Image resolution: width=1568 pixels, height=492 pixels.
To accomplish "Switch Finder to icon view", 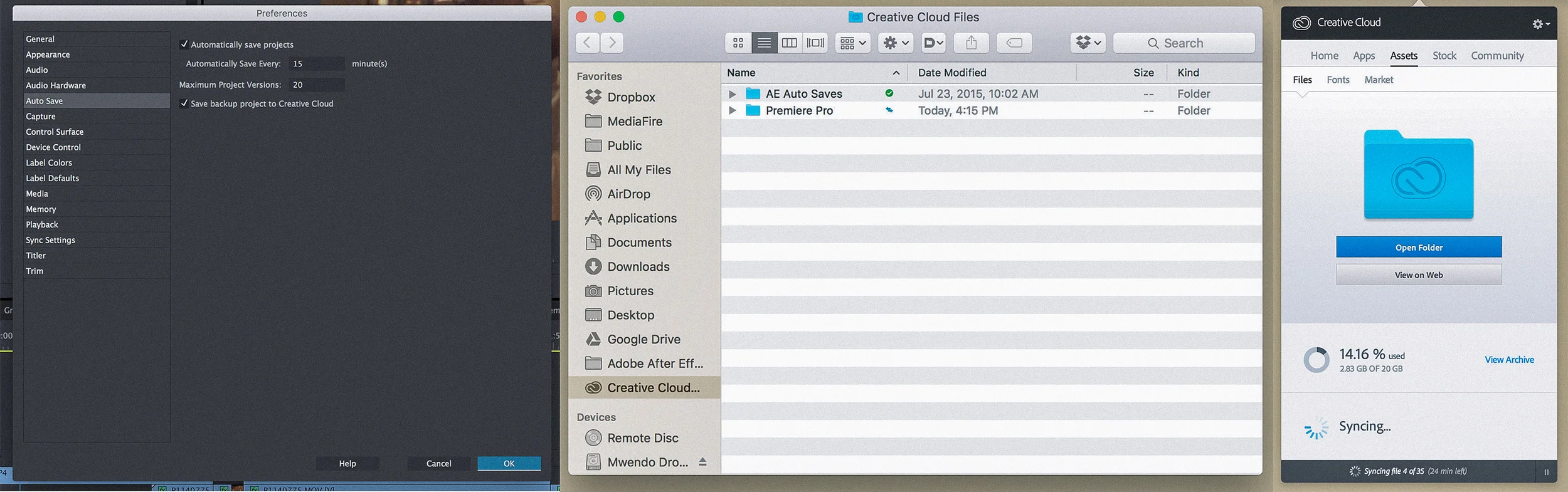I will [738, 43].
